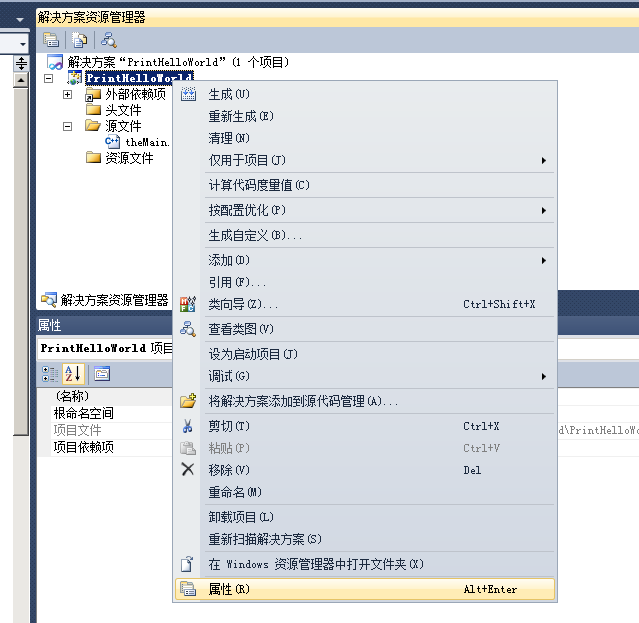639x623 pixels.
Task: Switch to the 解决方案资源管理器 bottom tab
Action: pos(105,300)
